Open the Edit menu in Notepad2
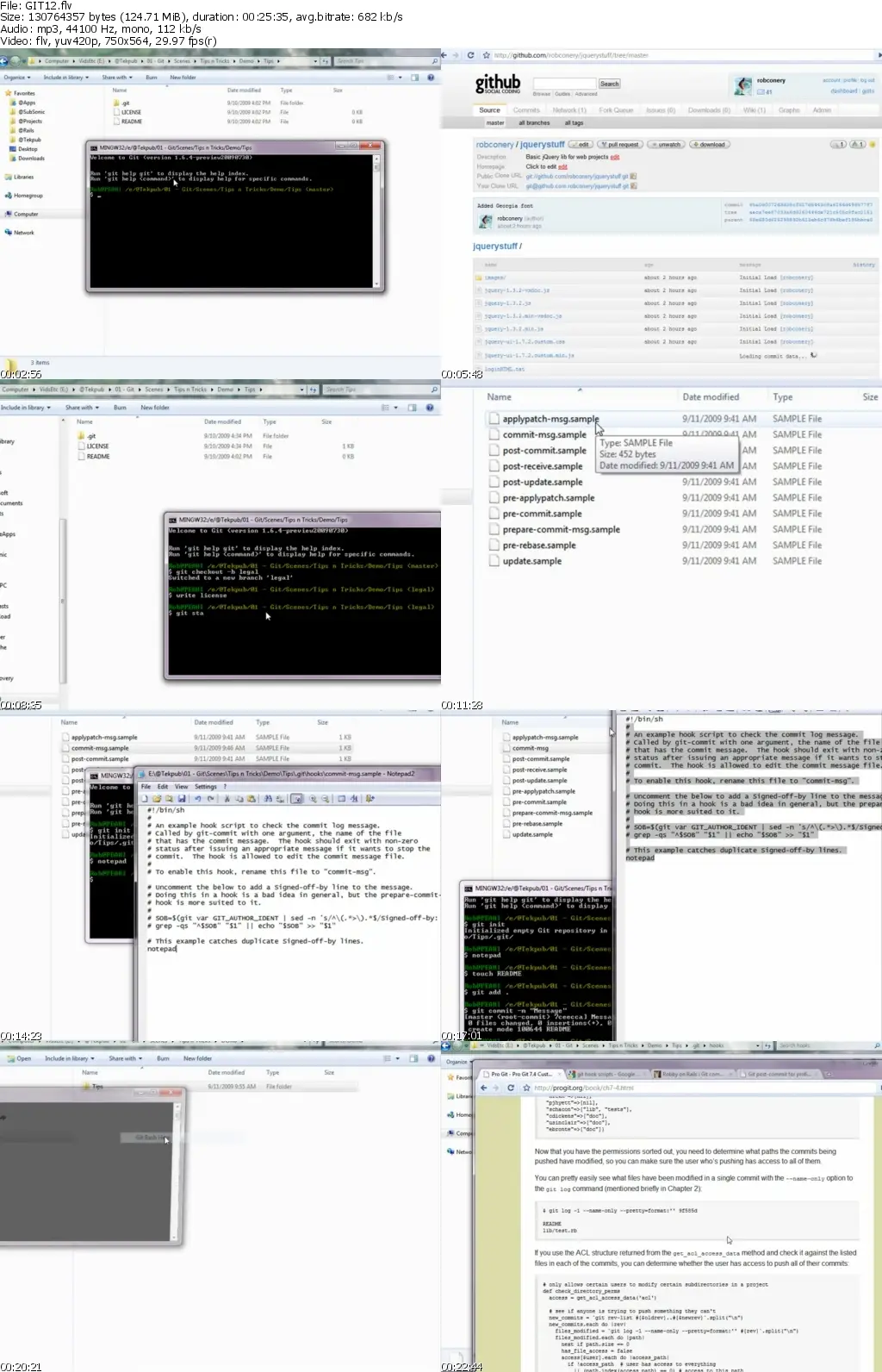The height and width of the screenshot is (1372, 882). coord(163,787)
